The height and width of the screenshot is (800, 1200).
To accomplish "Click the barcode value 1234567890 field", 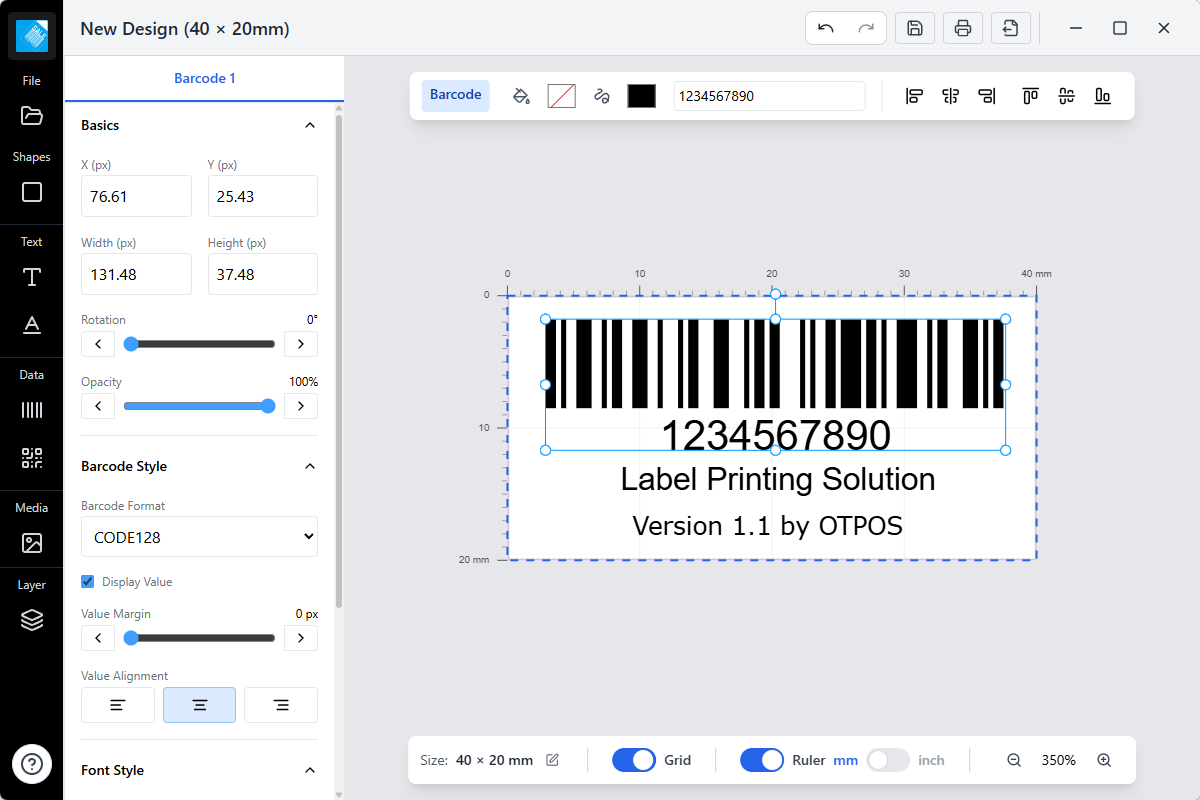I will tap(769, 96).
